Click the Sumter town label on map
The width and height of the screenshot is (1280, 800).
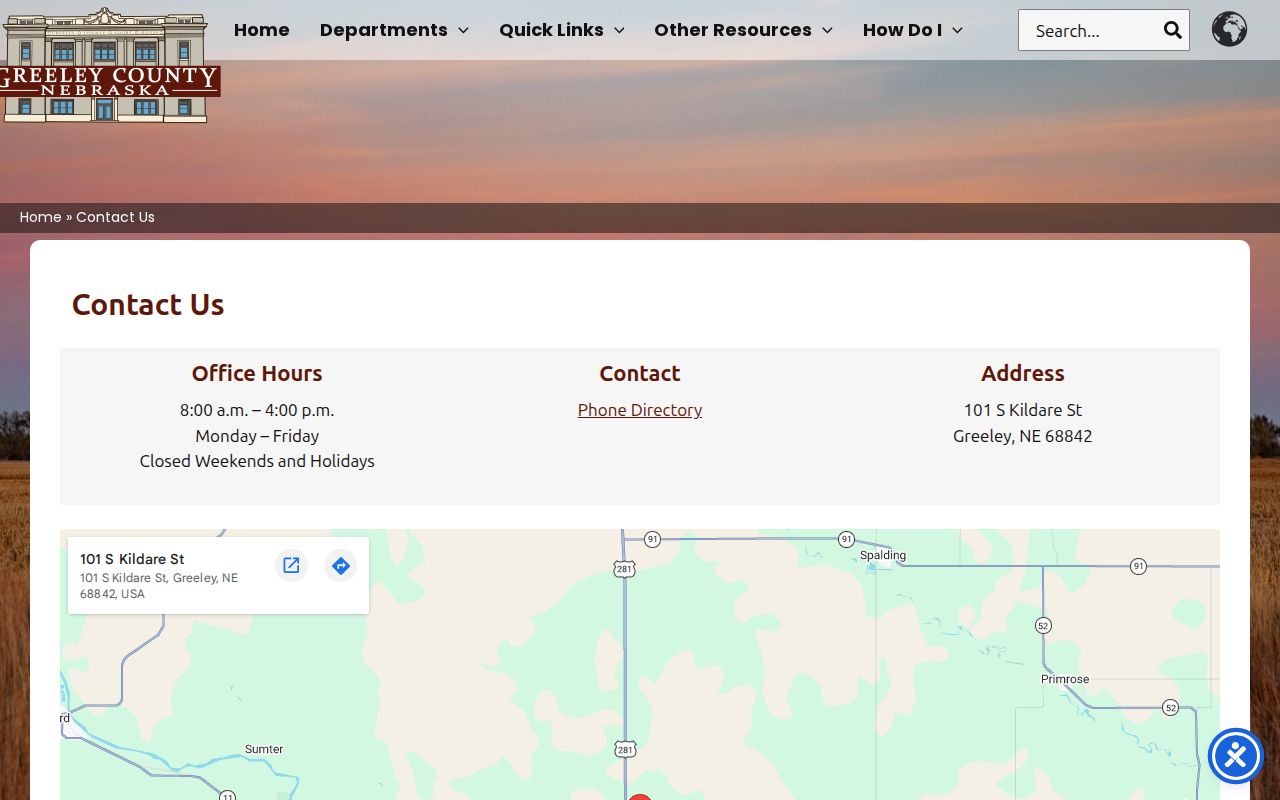[x=264, y=749]
